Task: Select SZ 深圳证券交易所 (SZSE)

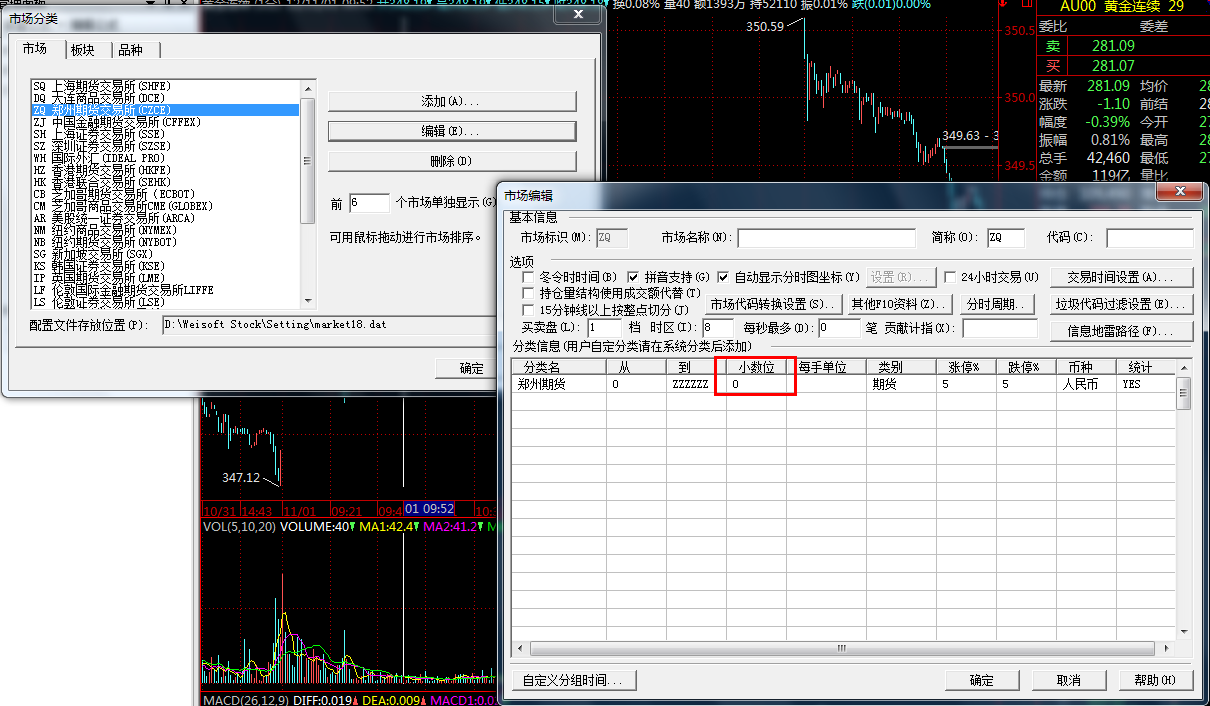Action: click(165, 146)
